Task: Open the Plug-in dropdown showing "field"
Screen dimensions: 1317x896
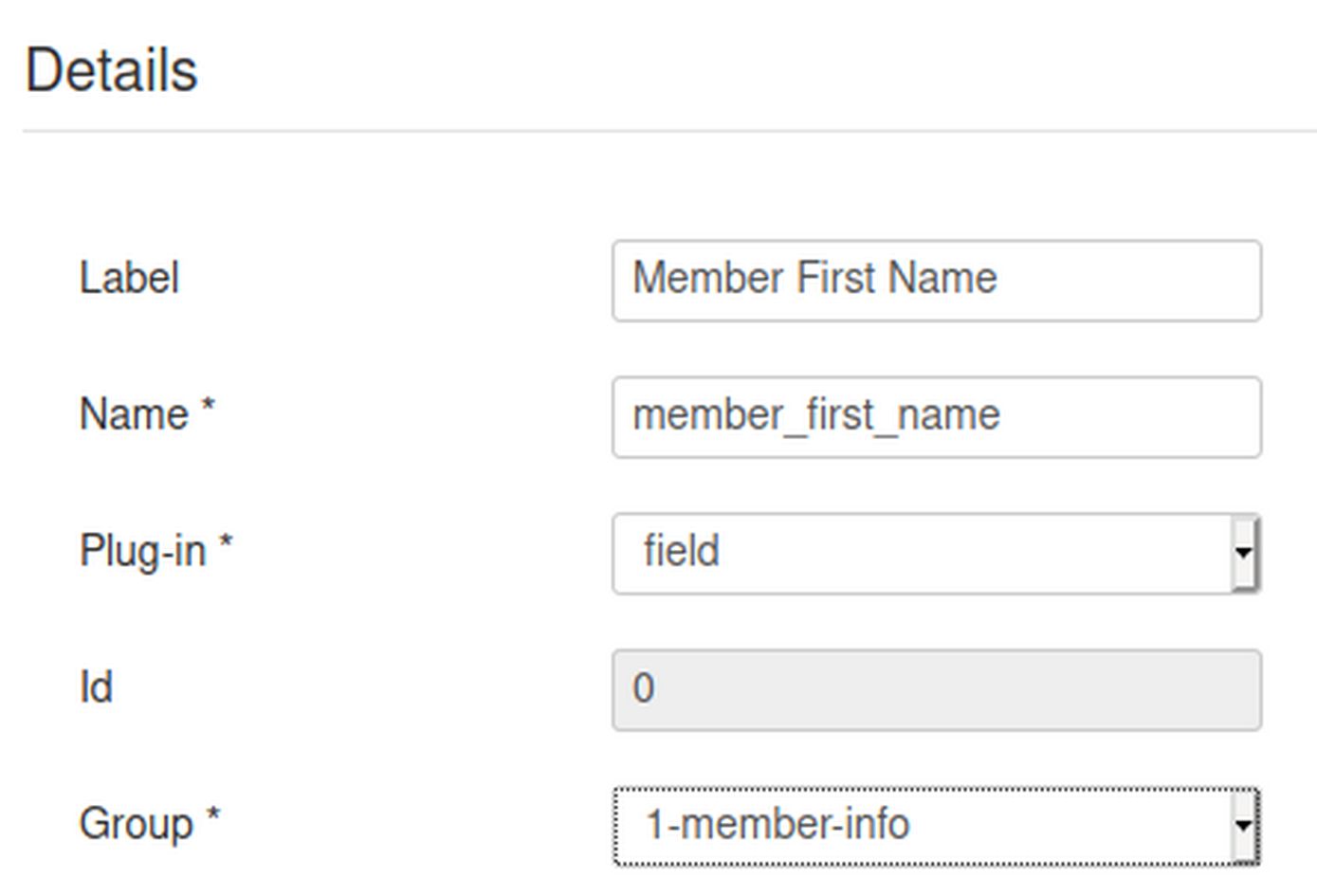Action: 920,554
